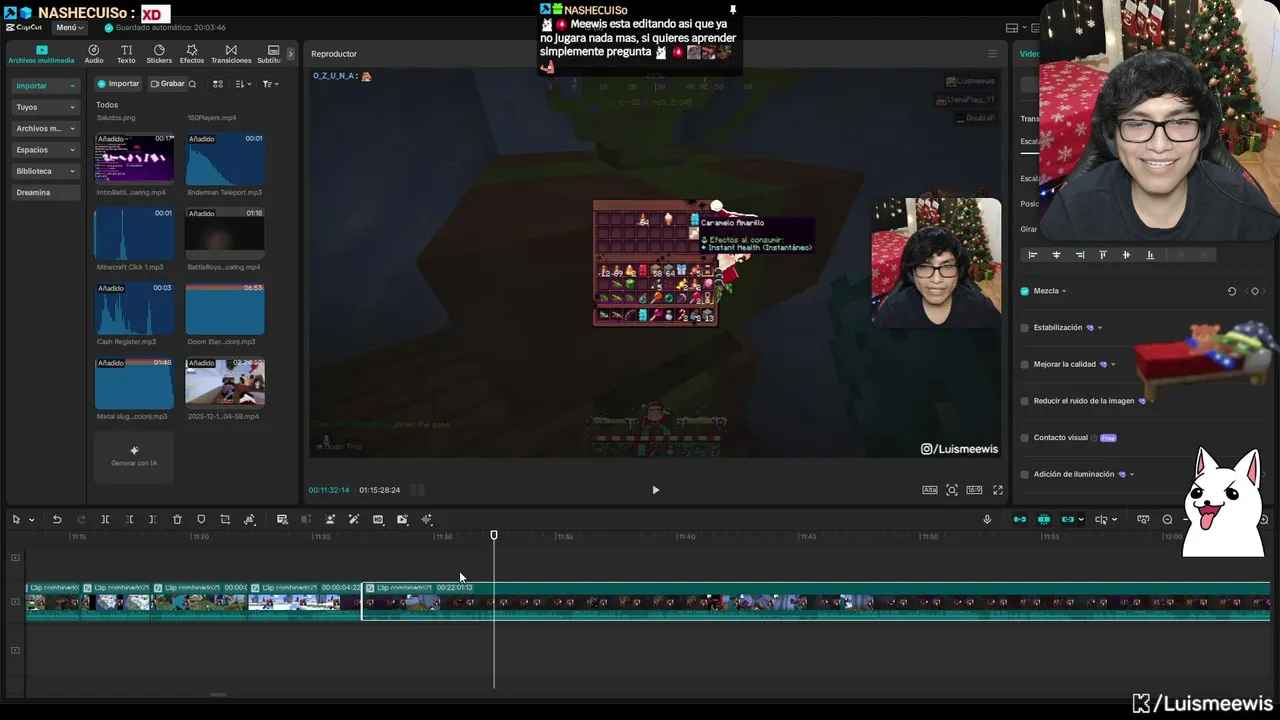Align left with the alignment icon
This screenshot has height=720, width=1280.
pos(1033,255)
